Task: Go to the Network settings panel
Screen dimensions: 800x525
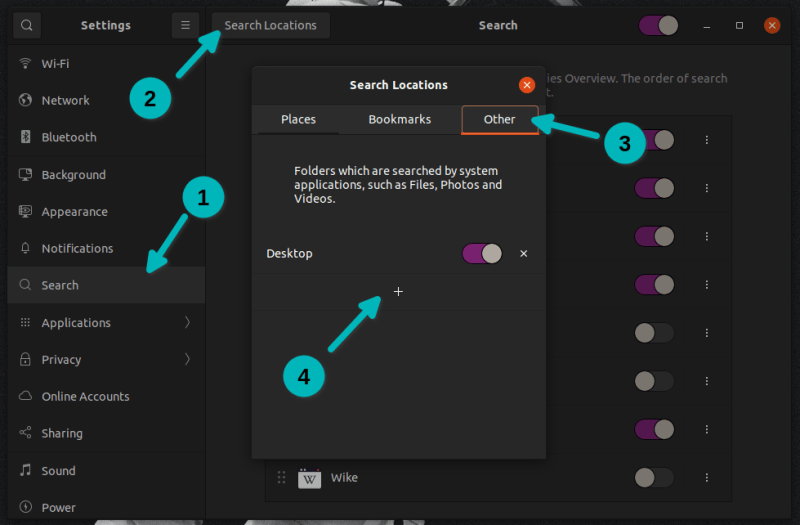Action: [x=106, y=101]
